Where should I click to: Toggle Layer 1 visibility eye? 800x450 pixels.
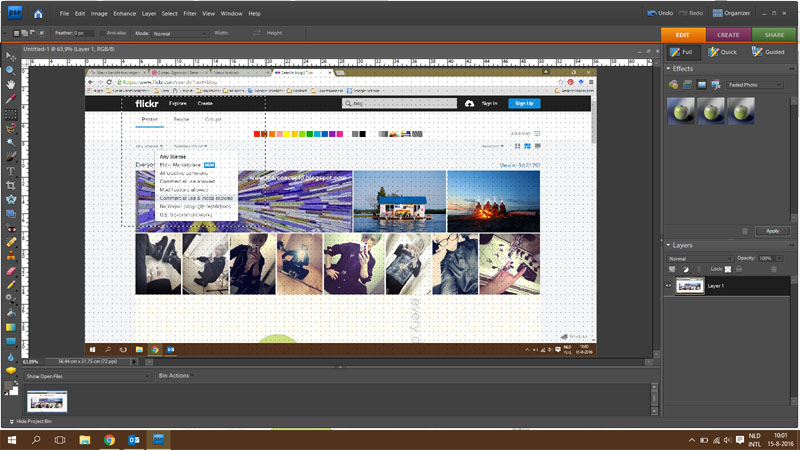click(669, 286)
